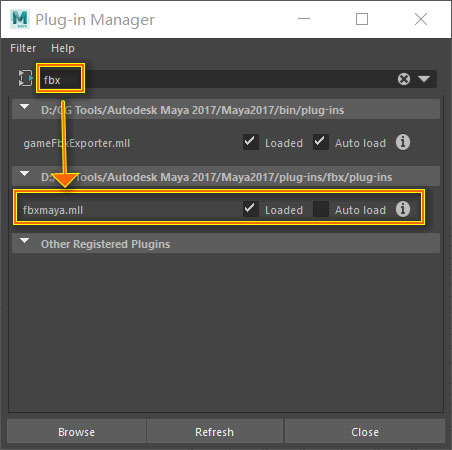Enable Auto load for fbxmaya.mll
Image resolution: width=452 pixels, height=450 pixels.
click(321, 209)
